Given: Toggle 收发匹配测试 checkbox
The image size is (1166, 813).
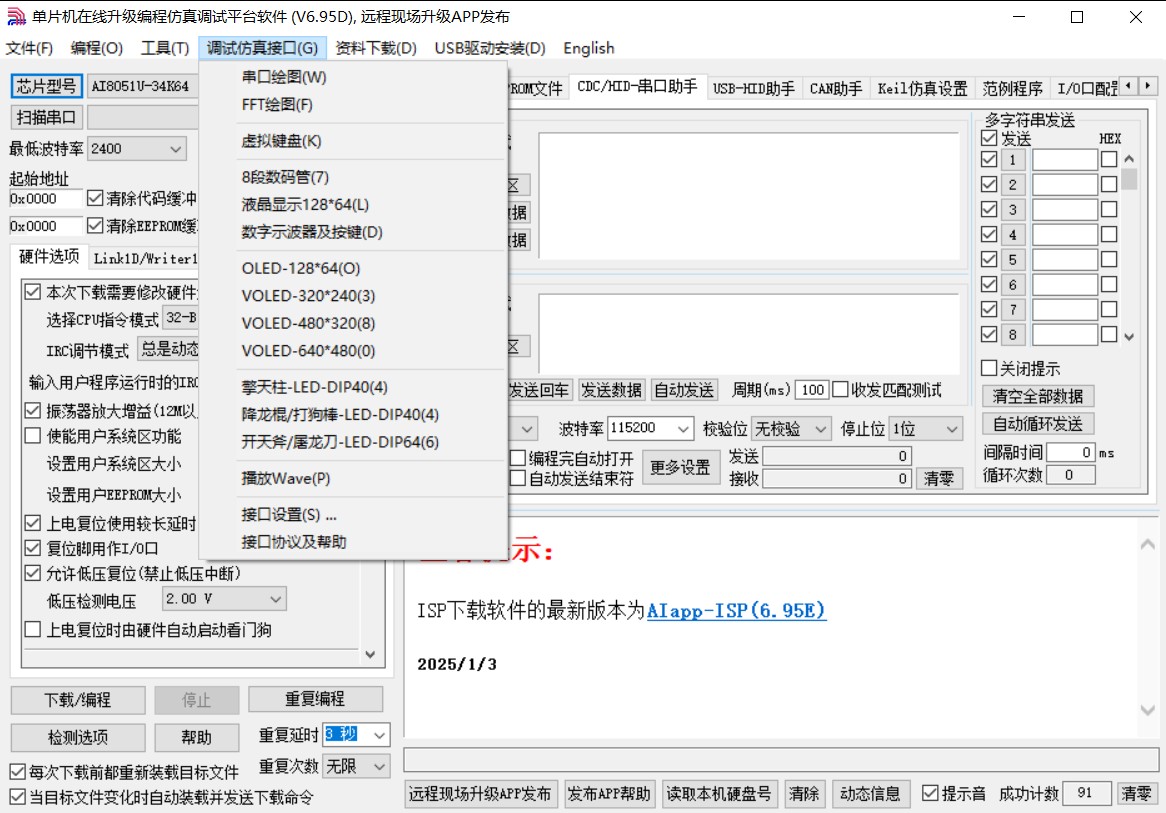Looking at the screenshot, I should pyautogui.click(x=840, y=390).
